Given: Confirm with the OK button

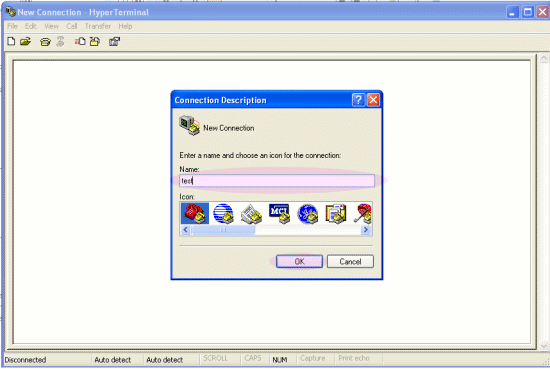Looking at the screenshot, I should pyautogui.click(x=299, y=261).
